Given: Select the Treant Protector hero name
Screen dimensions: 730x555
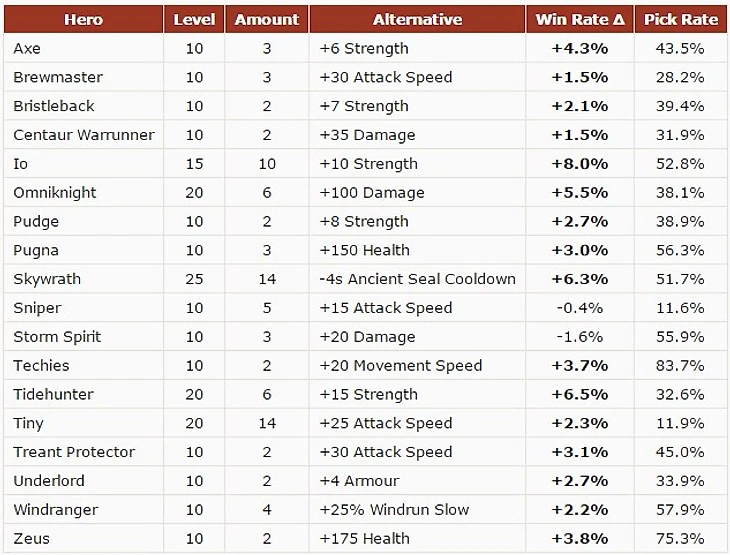Looking at the screenshot, I should point(74,452).
